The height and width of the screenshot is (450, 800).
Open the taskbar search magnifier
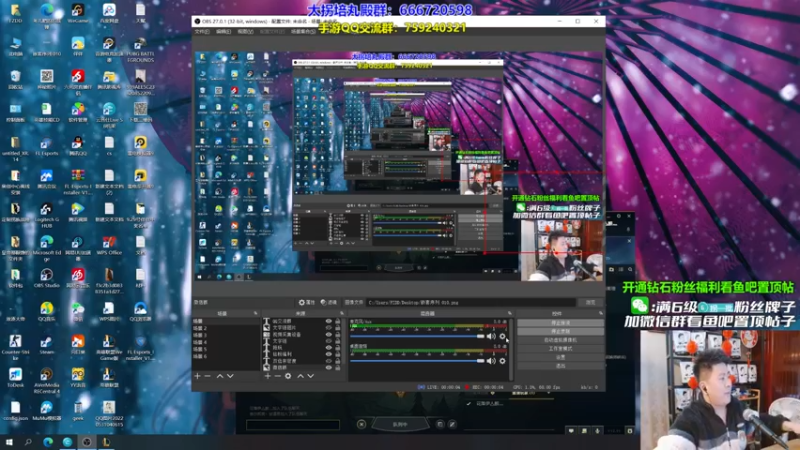[x=28, y=442]
